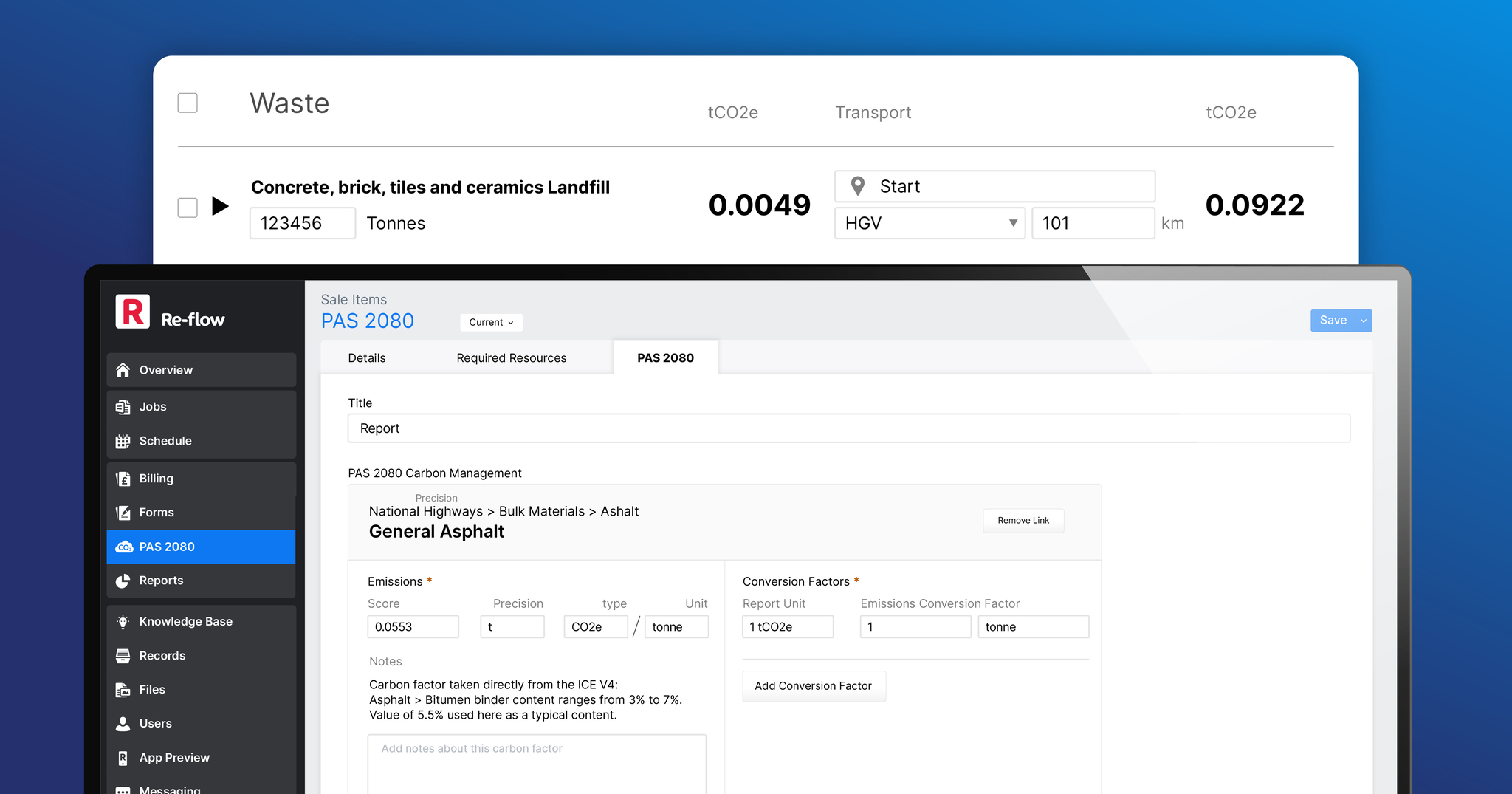Click the location pin icon beside Start
Image resolution: width=1512 pixels, height=794 pixels.
click(x=857, y=186)
